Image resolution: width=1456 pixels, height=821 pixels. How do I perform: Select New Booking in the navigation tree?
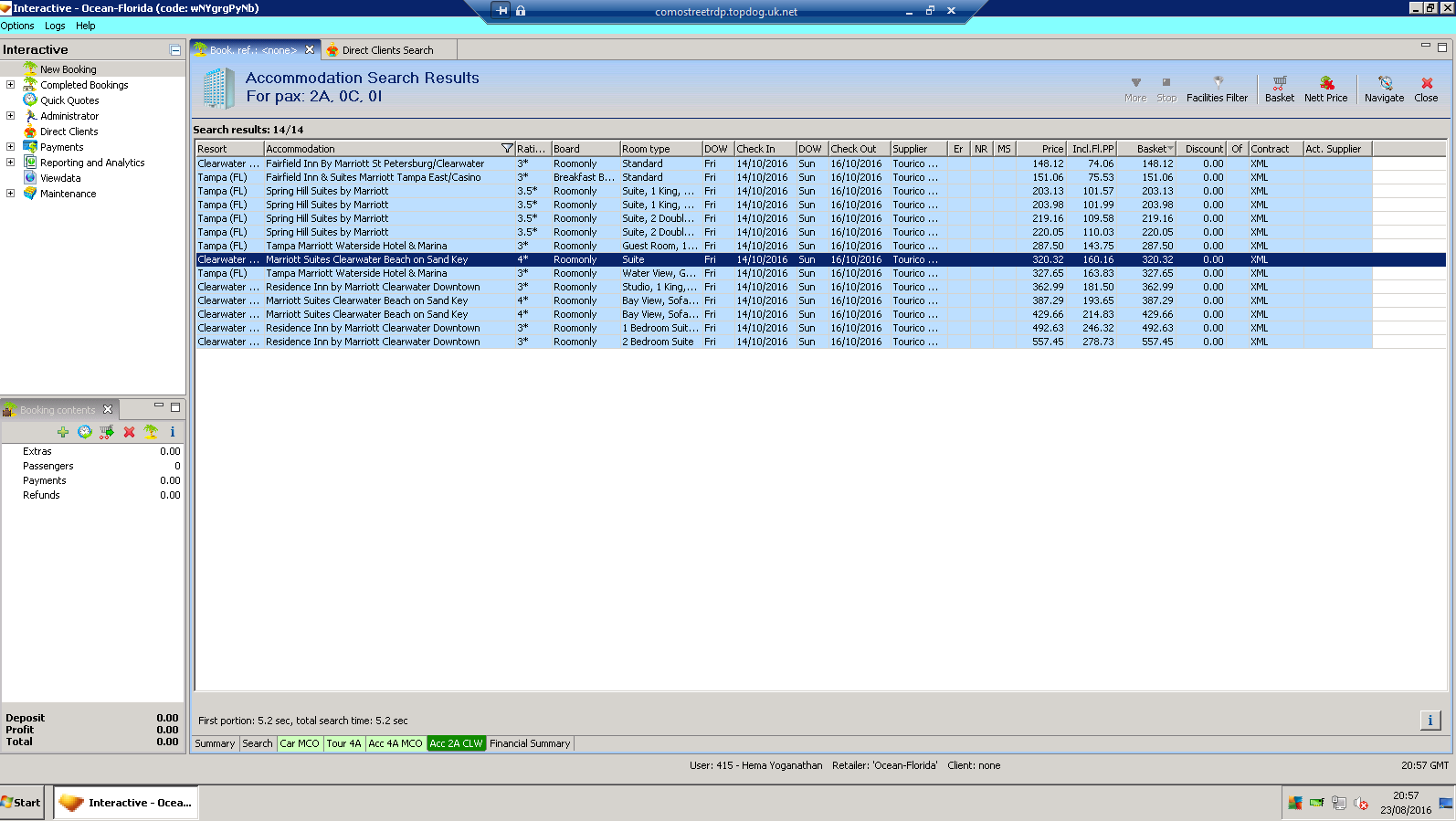68,69
